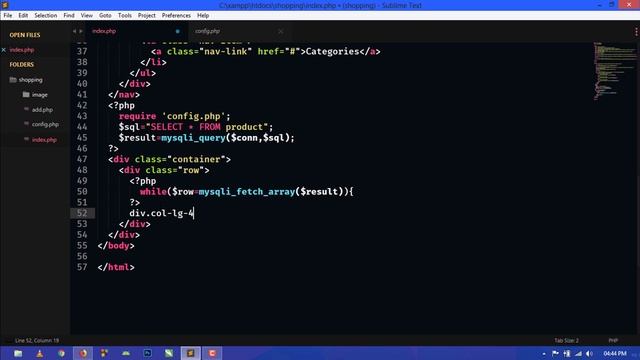Open Firefox from the taskbar
640x360 pixels.
click(x=83, y=353)
